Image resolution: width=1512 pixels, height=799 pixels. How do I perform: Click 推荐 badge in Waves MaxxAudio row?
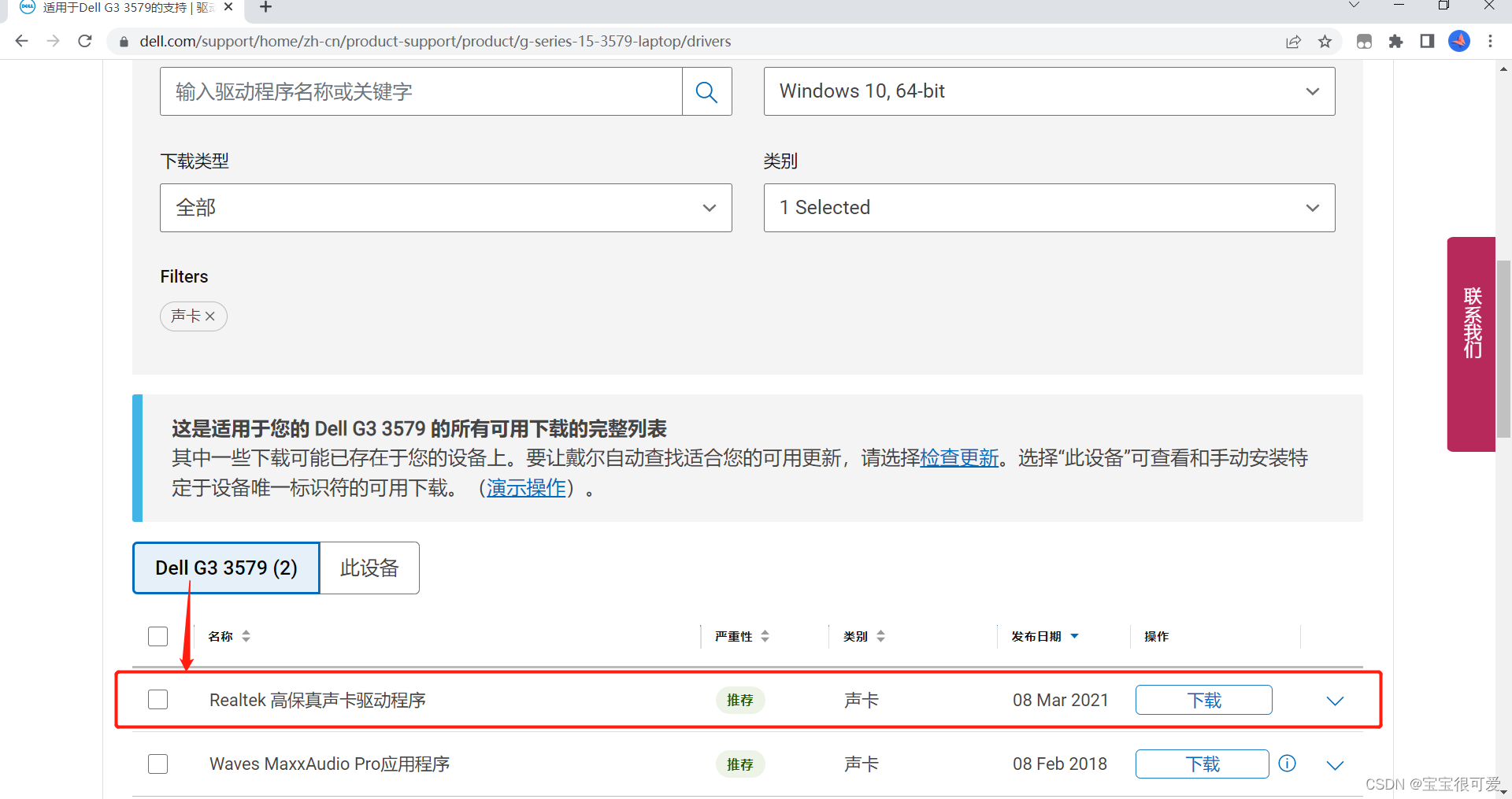739,764
